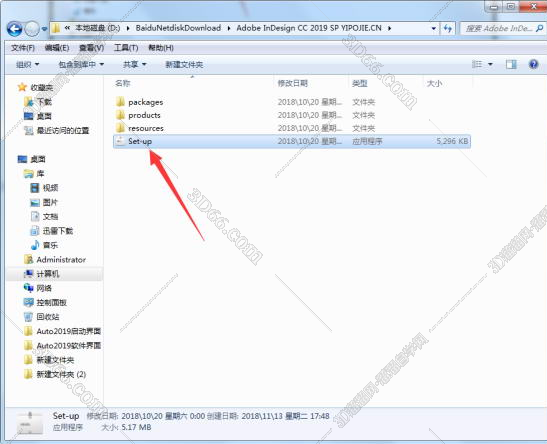Viewport: 547px width, 444px height.
Task: Open 最近访问的位置 in sidebar
Action: [63, 130]
